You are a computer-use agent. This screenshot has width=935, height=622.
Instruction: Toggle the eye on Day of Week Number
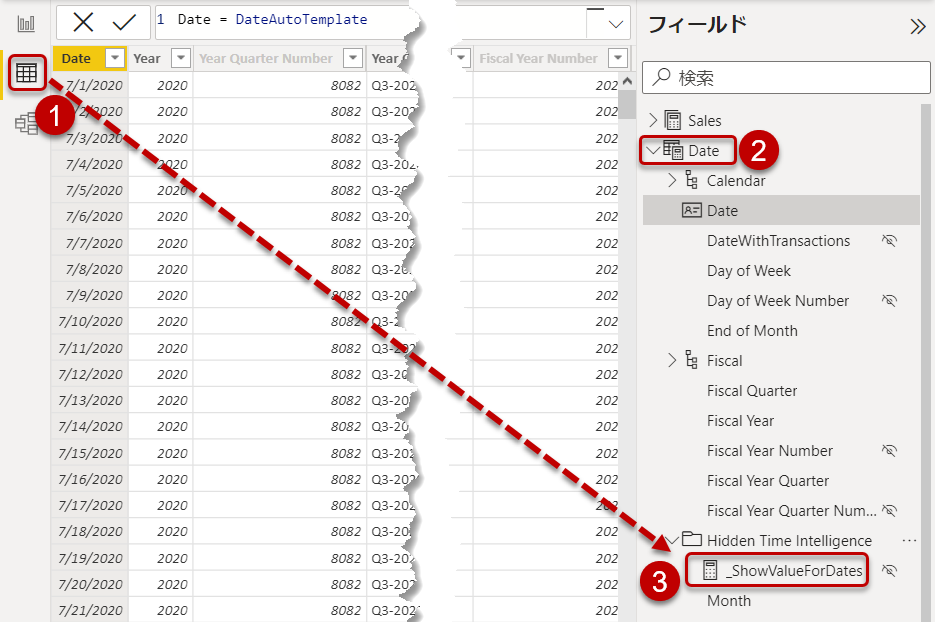coord(890,300)
